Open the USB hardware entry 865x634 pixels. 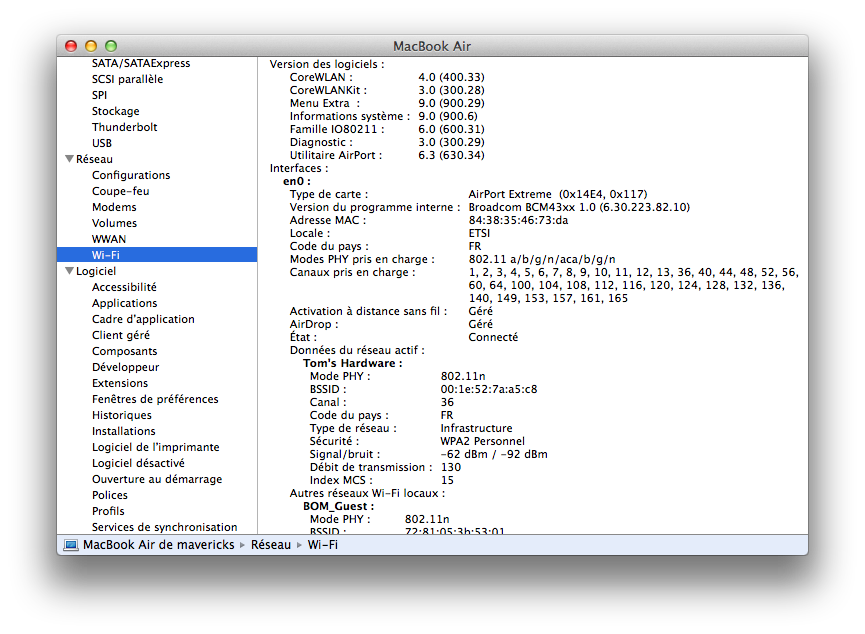pyautogui.click(x=102, y=143)
